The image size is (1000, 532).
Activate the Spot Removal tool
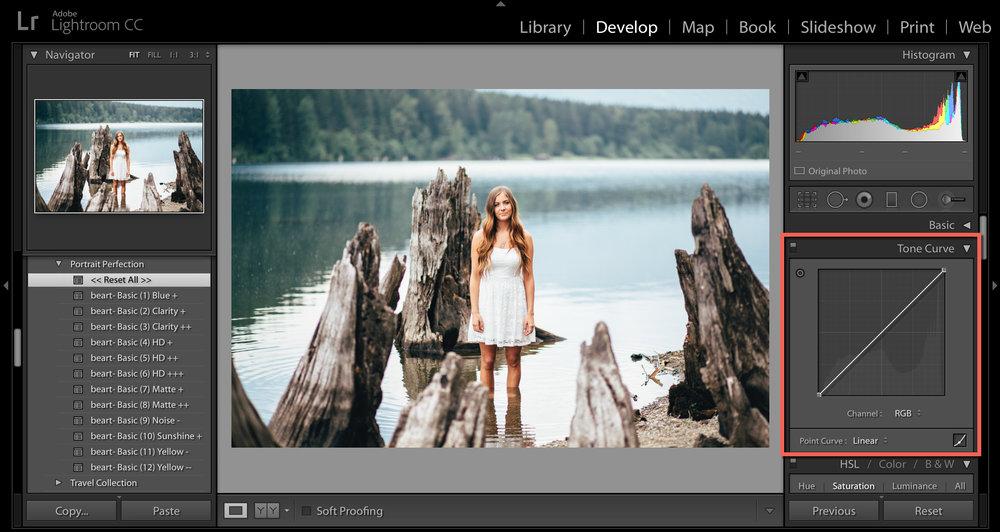(x=836, y=199)
